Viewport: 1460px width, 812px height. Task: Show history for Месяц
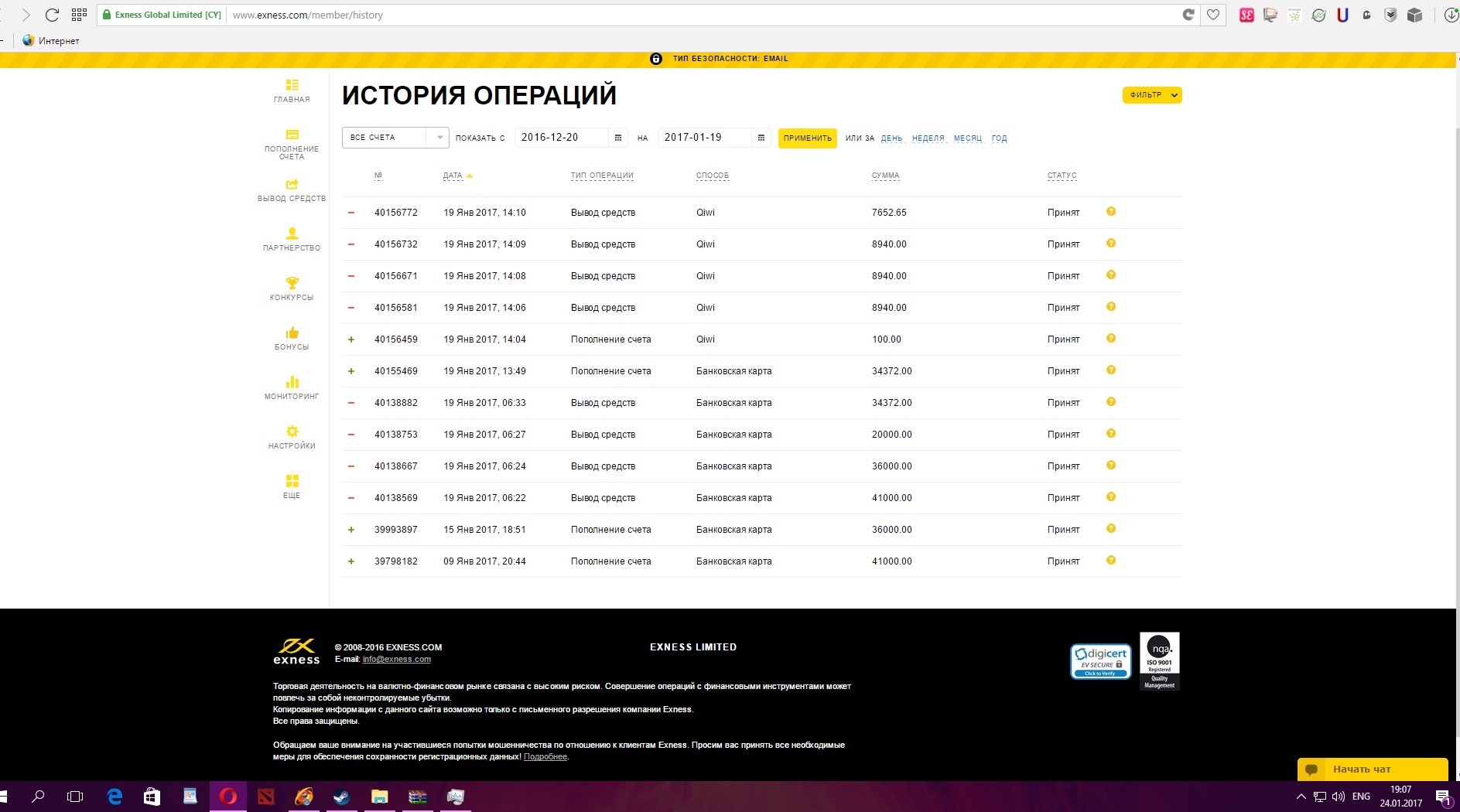[x=967, y=138]
